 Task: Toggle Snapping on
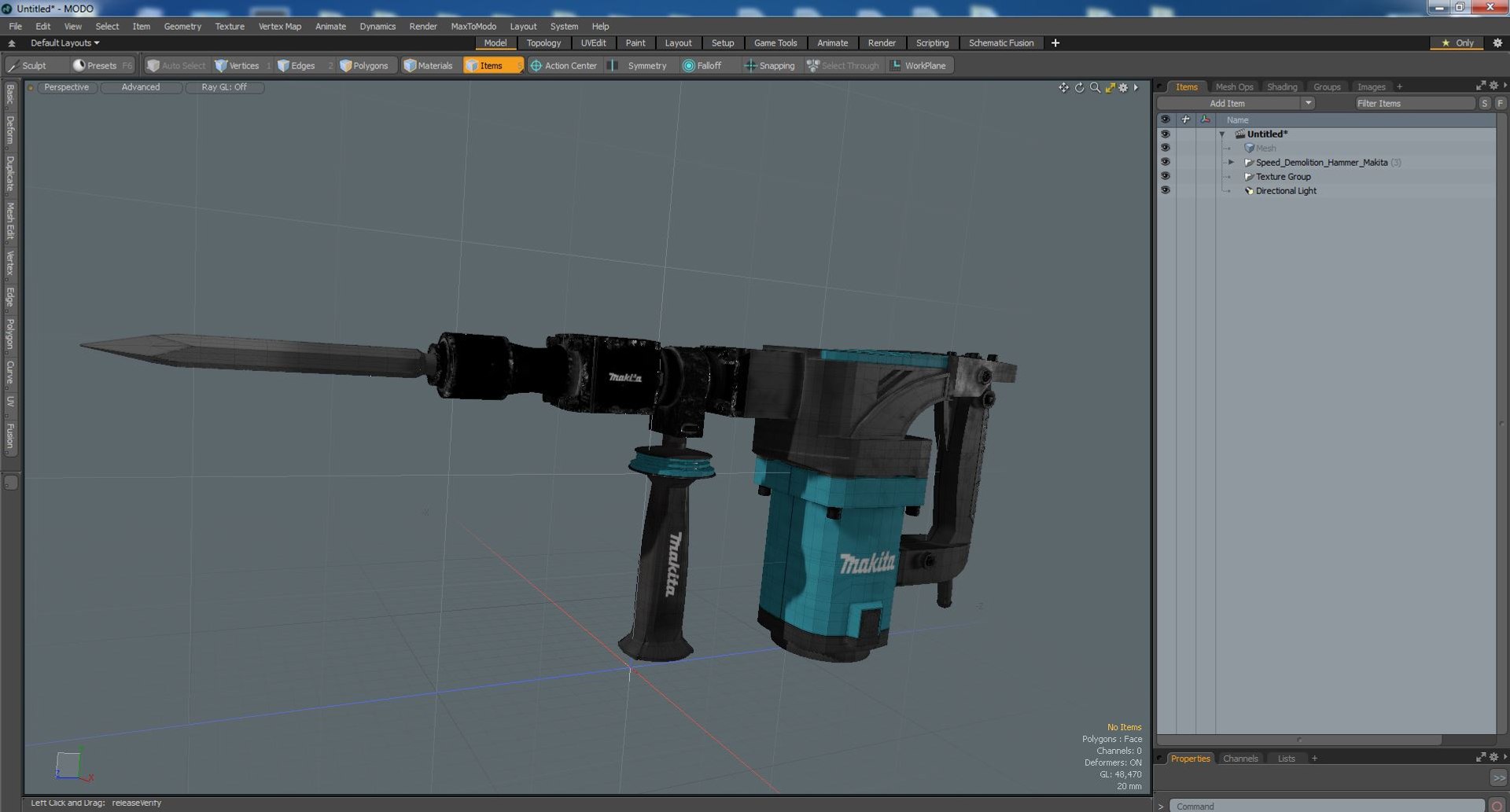coord(769,65)
